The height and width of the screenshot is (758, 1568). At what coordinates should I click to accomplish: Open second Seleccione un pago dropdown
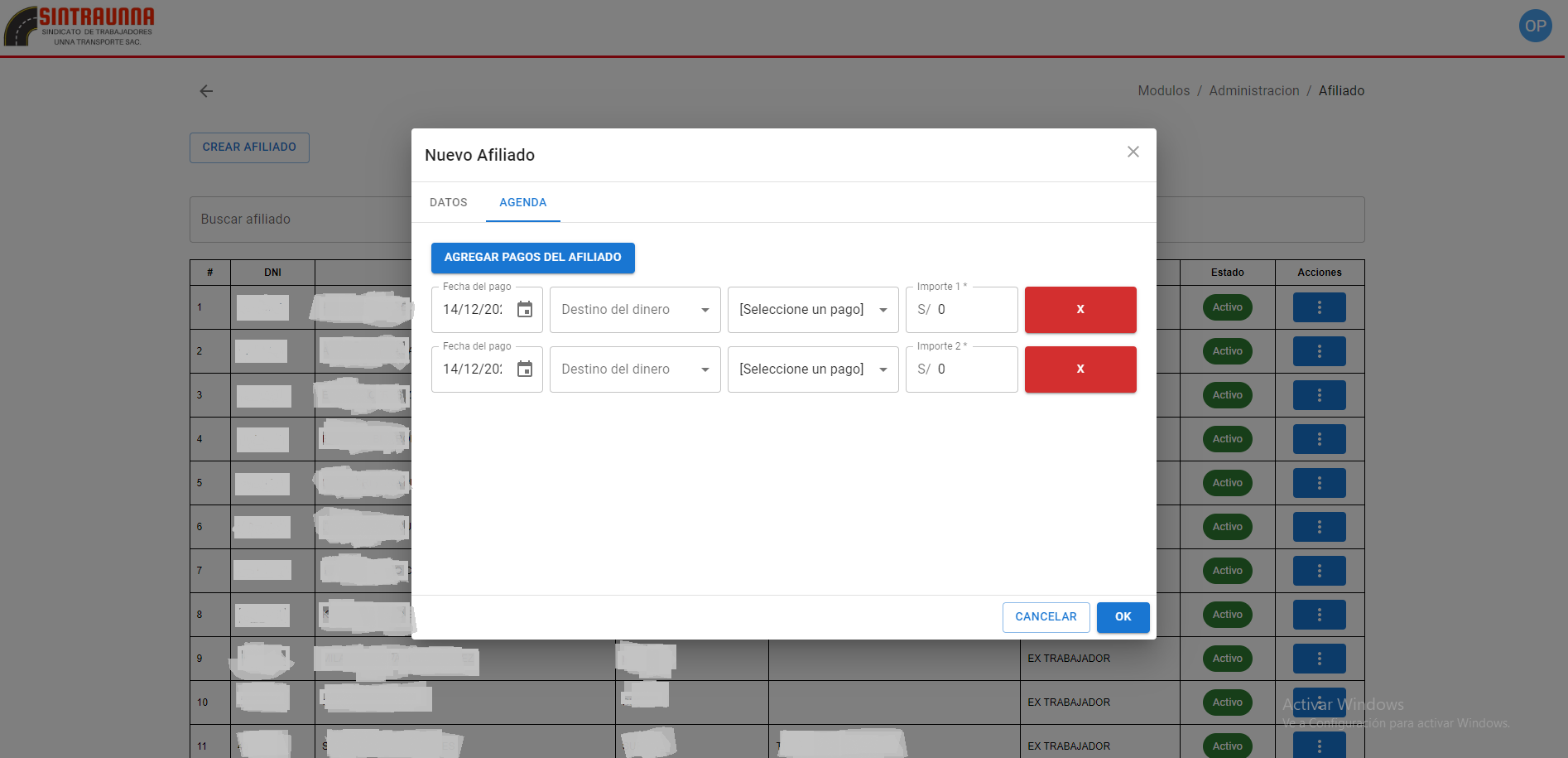point(813,369)
